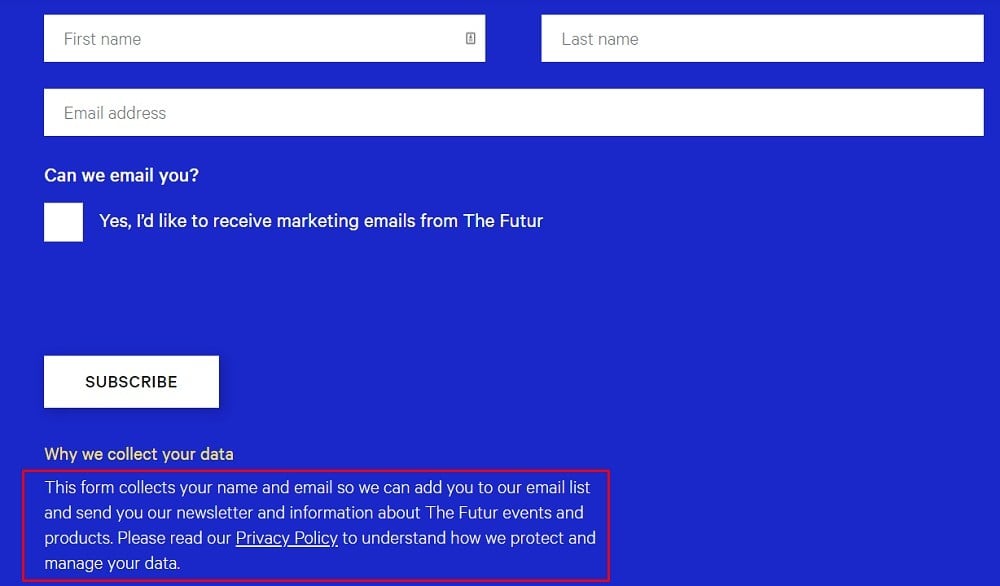Screen dimensions: 1000x586
Task: Click the line starting 'This form collects your name'
Action: (x=317, y=487)
